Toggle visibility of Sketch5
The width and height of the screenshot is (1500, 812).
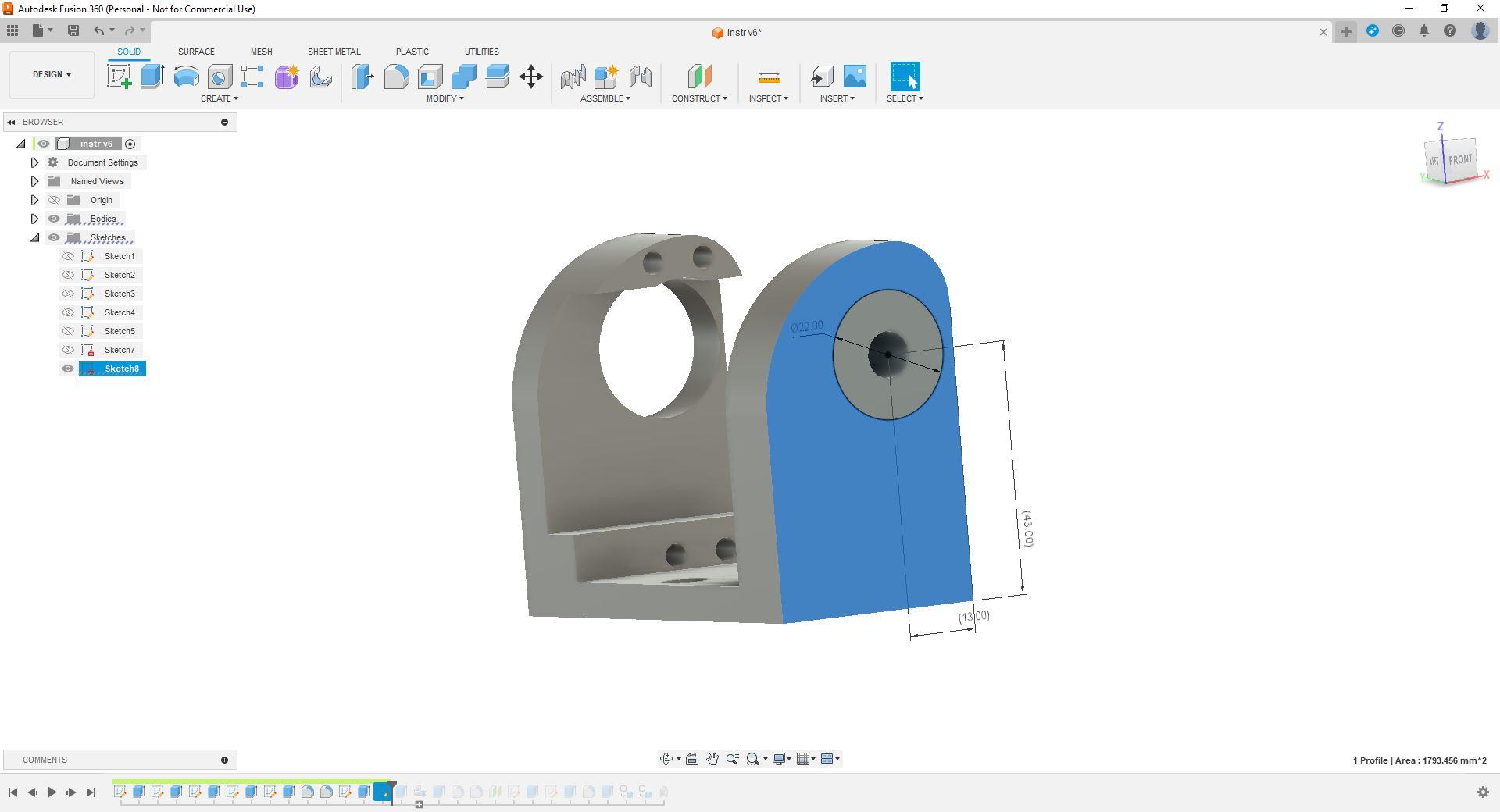click(x=68, y=331)
